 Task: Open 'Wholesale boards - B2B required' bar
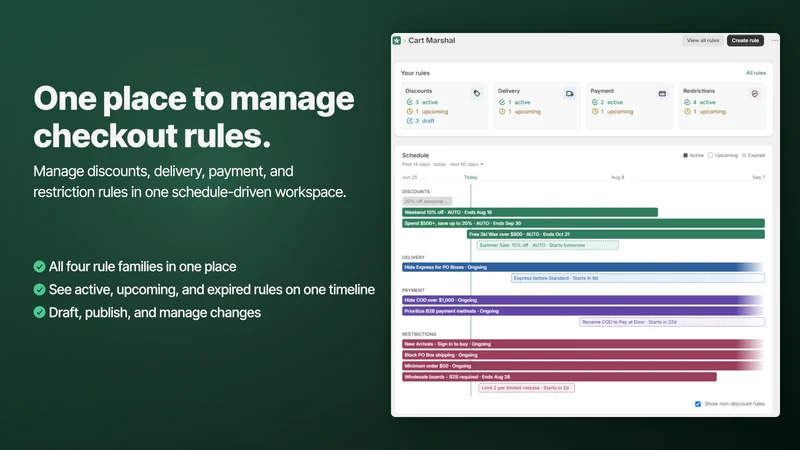click(559, 377)
